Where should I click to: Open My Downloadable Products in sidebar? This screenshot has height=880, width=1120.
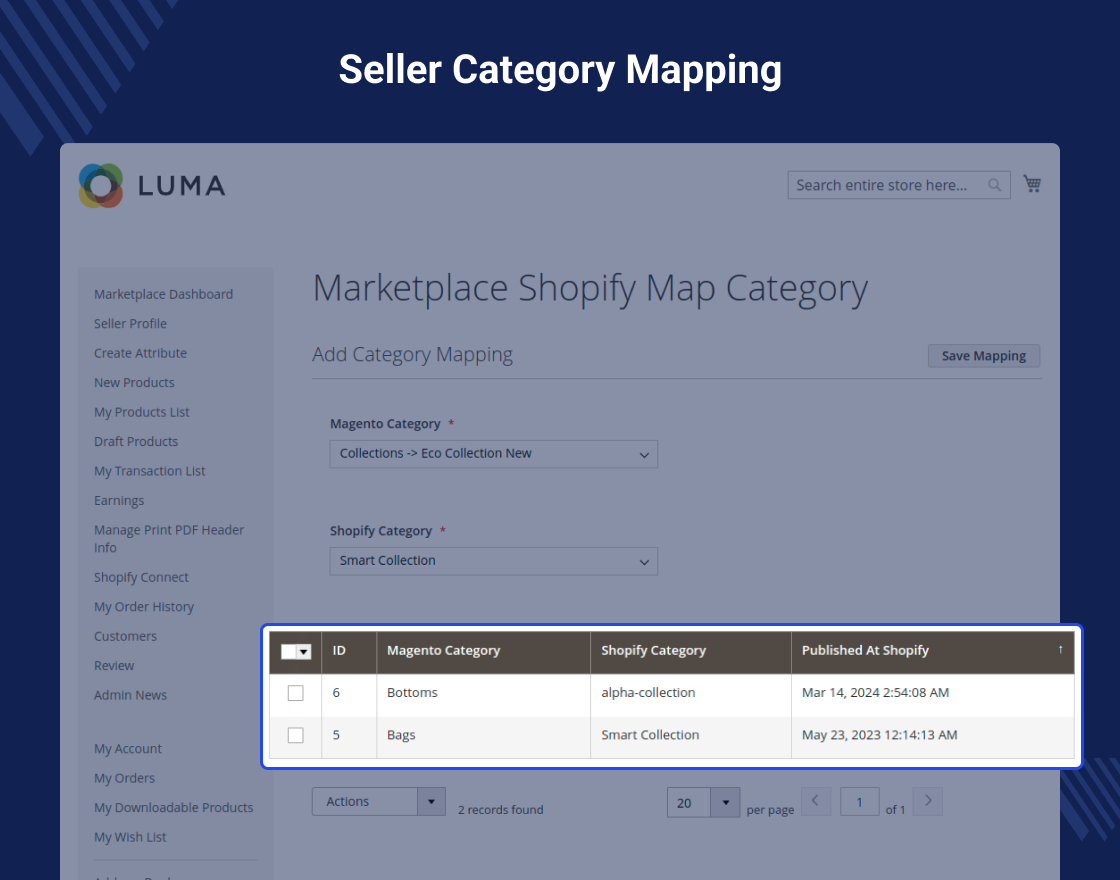click(x=174, y=808)
